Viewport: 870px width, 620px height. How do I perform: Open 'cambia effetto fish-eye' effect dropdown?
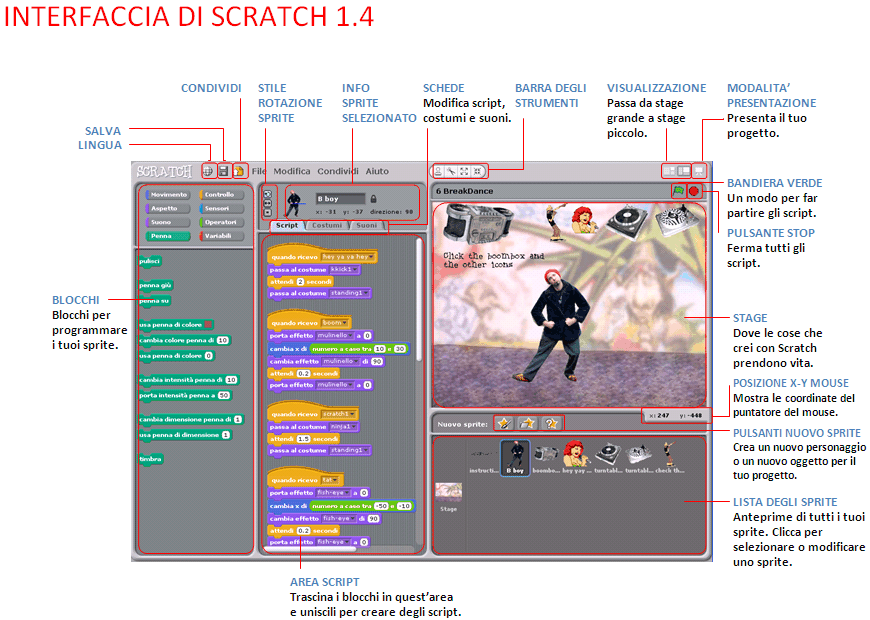339,518
